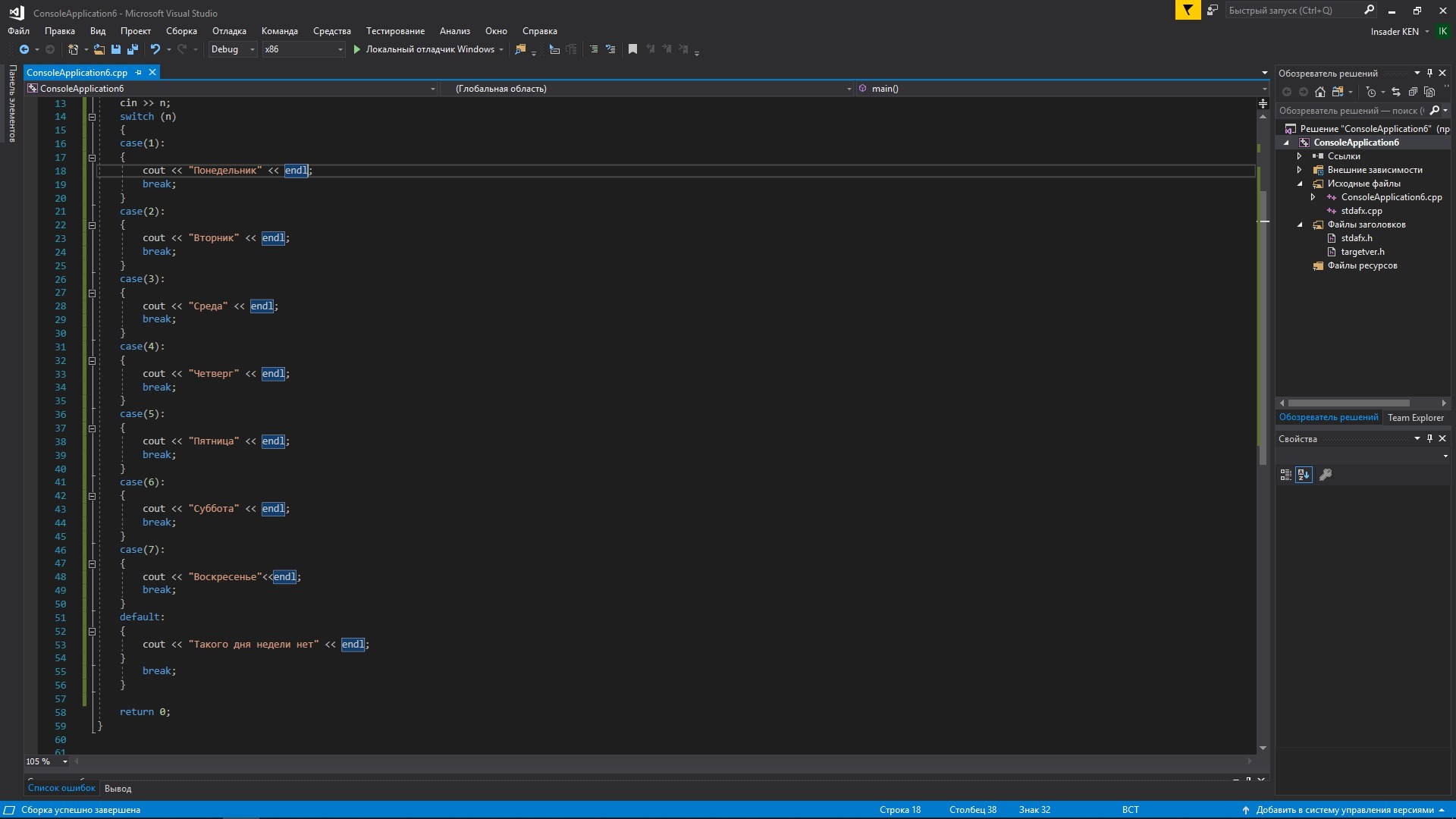Click the properties wrench icon
The height and width of the screenshot is (819, 1456).
(1326, 475)
